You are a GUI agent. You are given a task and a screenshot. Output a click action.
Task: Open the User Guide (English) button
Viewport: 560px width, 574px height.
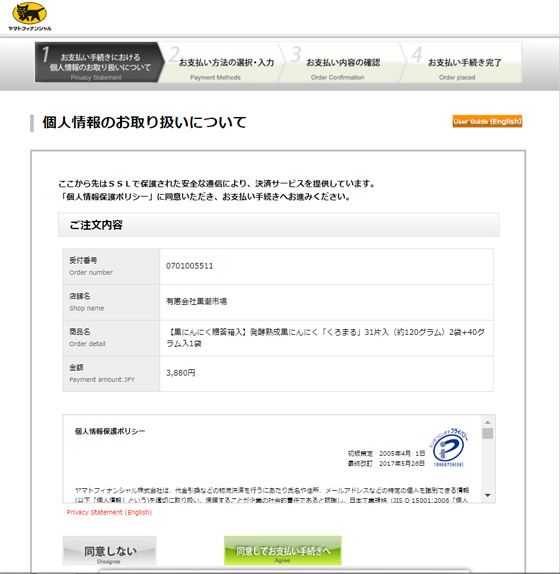coord(487,122)
